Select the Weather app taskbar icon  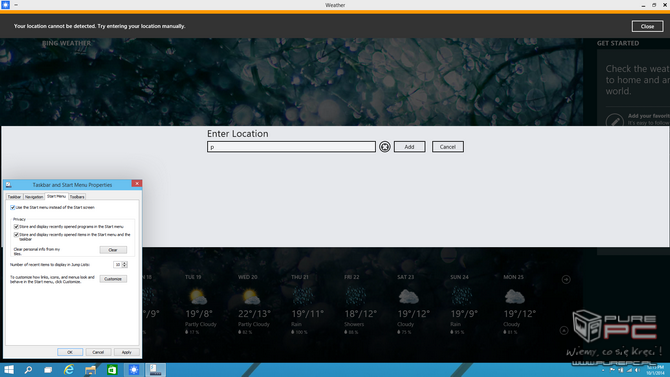point(134,370)
